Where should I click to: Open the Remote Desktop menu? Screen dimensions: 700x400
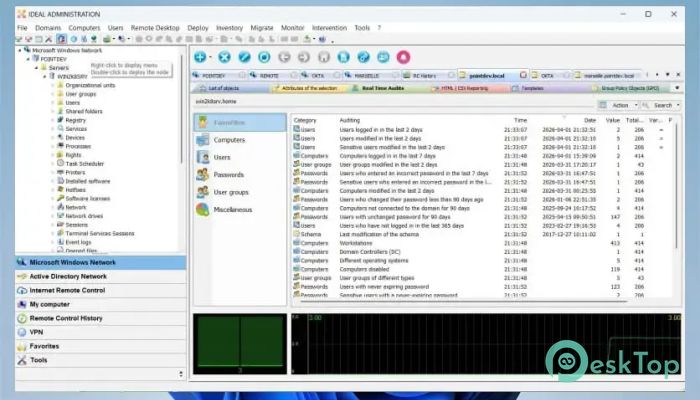(x=155, y=28)
